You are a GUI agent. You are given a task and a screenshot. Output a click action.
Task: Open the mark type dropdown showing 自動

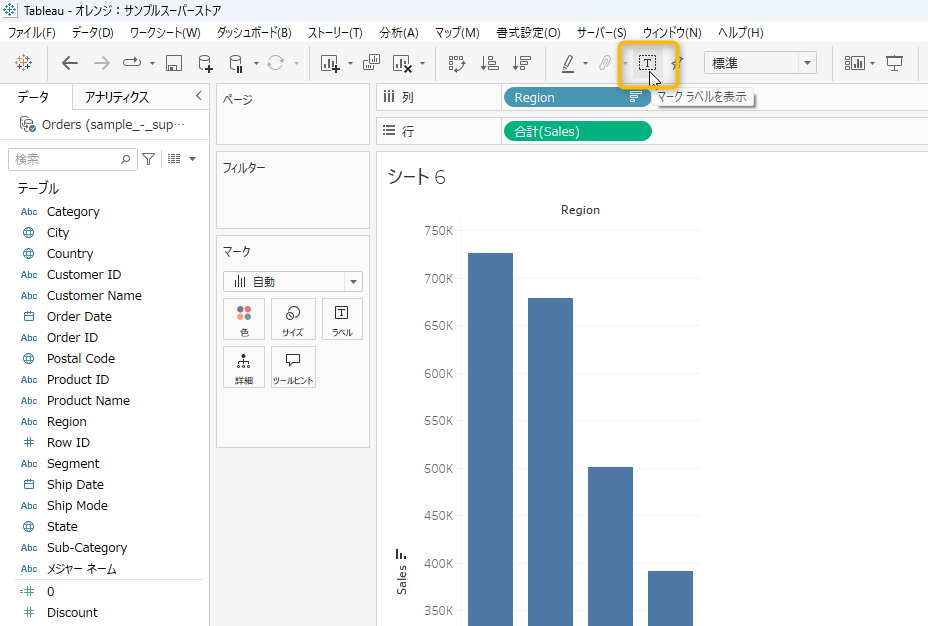coord(293,282)
